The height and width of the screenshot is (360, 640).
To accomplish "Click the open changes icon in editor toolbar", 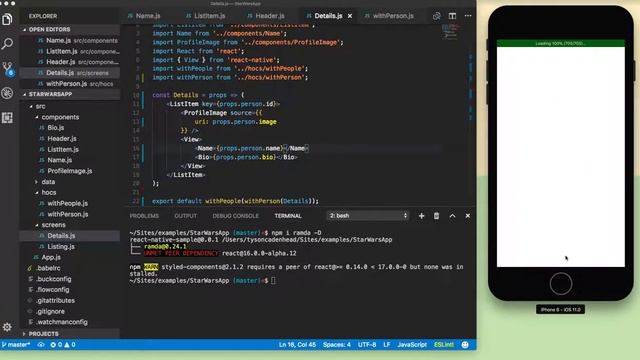I will click(x=436, y=16).
